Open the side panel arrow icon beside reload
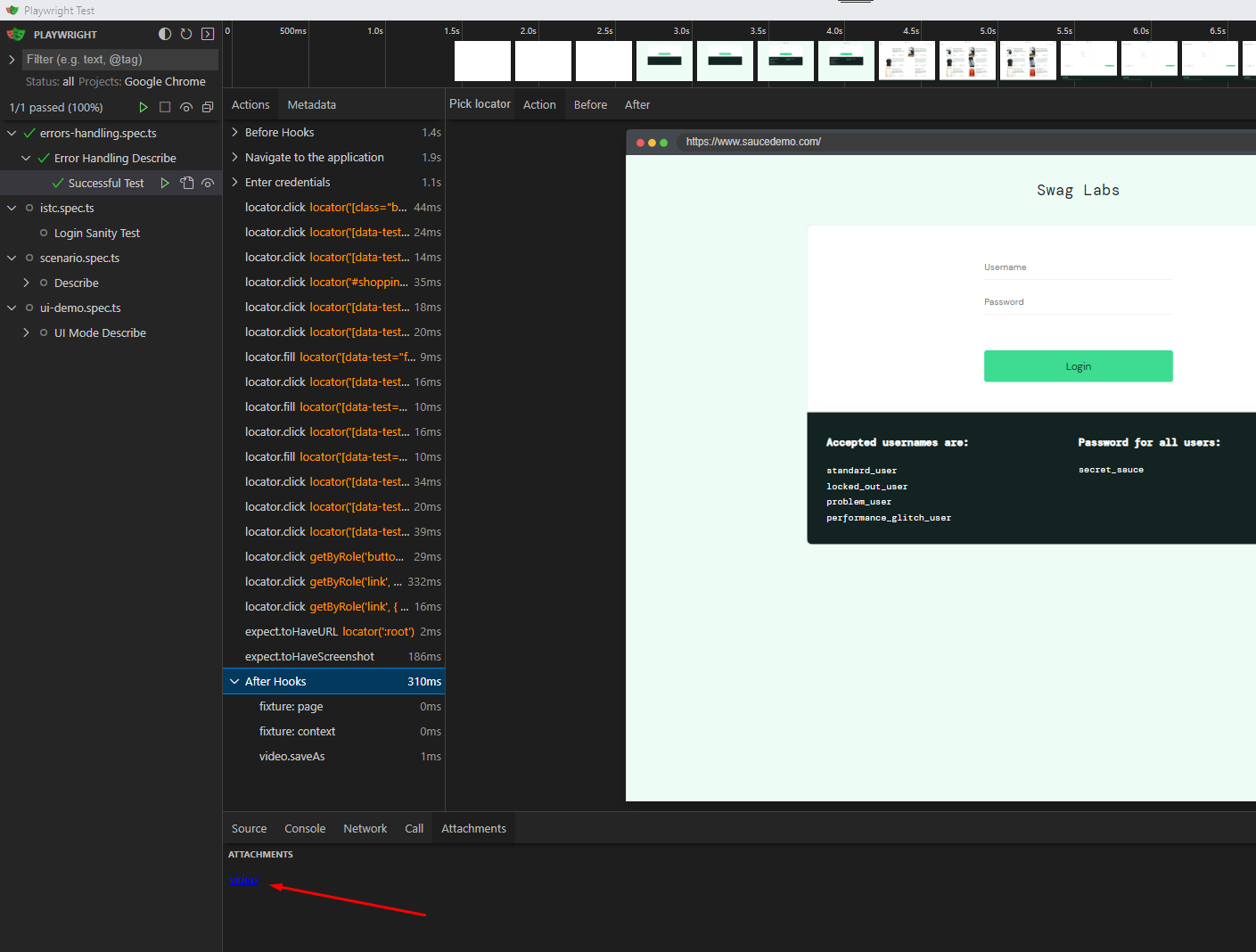1256x952 pixels. click(x=207, y=34)
